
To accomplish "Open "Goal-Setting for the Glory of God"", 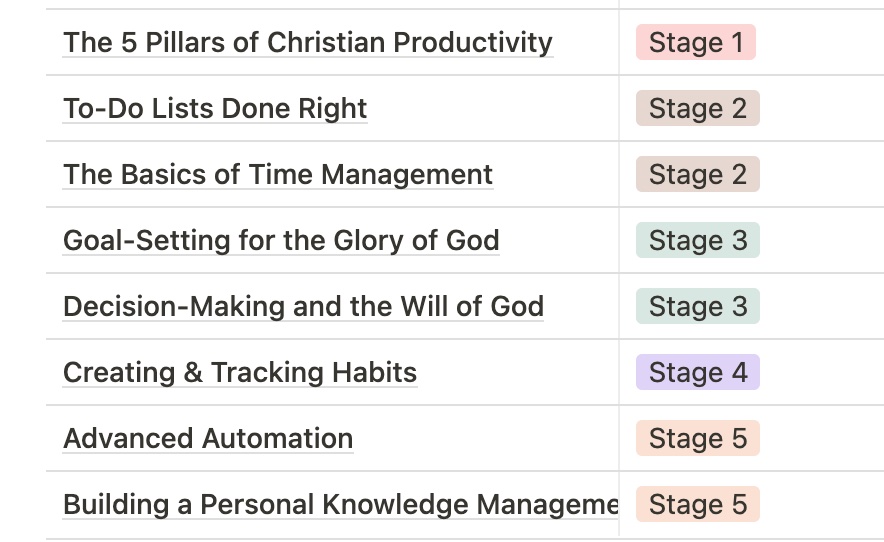I will 281,240.
